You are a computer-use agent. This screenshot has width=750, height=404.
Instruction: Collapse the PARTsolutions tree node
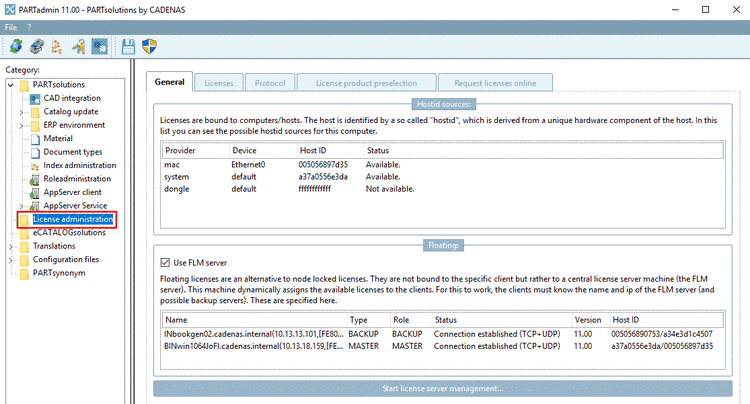pyautogui.click(x=11, y=85)
